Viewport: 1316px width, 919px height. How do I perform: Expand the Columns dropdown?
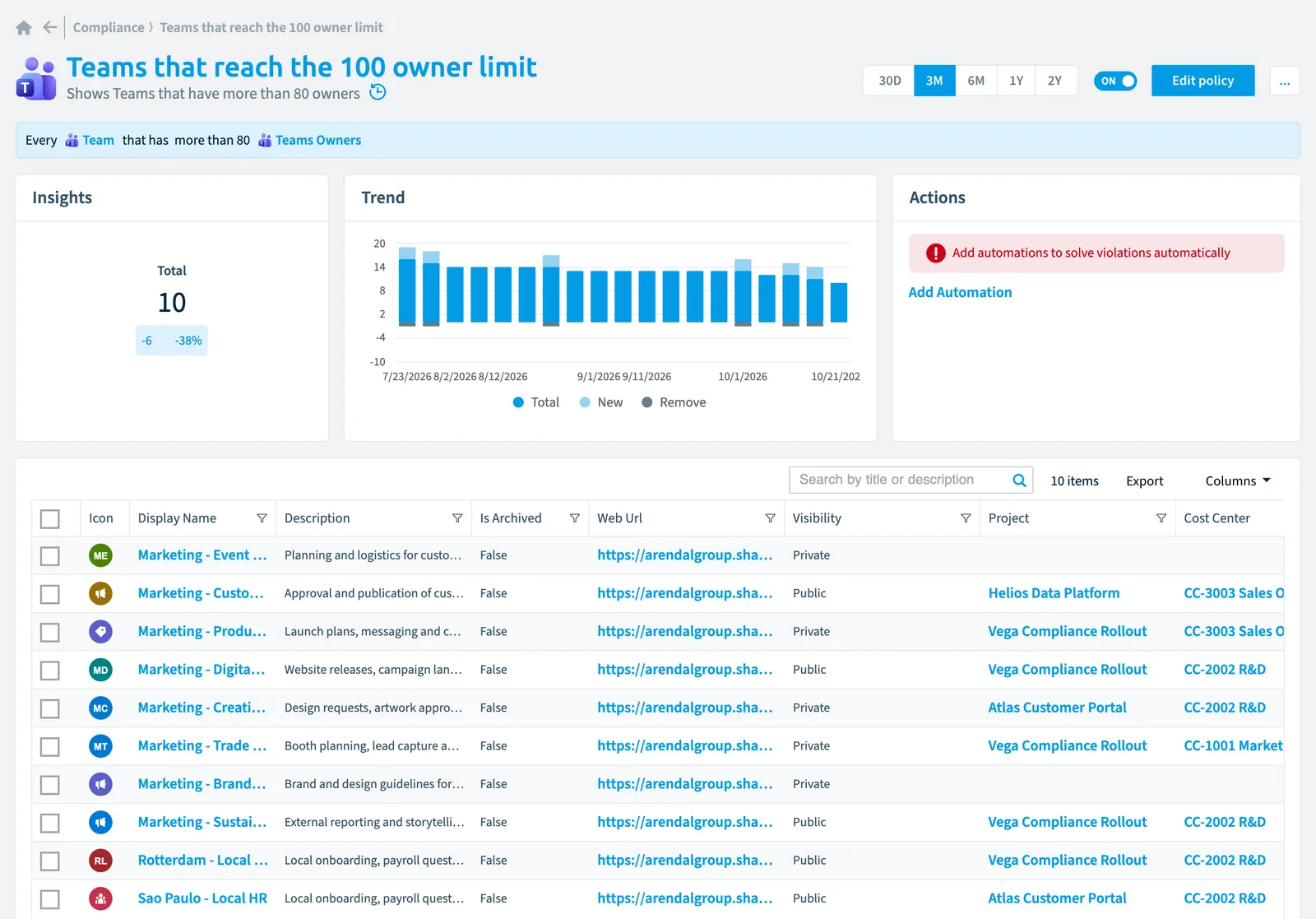1238,480
